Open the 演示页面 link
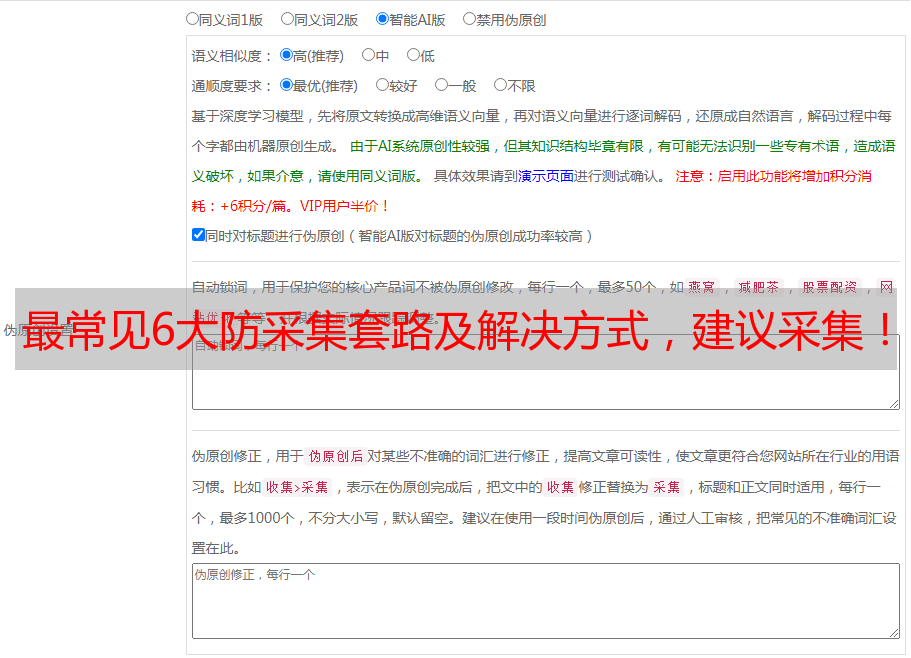Screen dimensions: 911x658 (x=545, y=176)
